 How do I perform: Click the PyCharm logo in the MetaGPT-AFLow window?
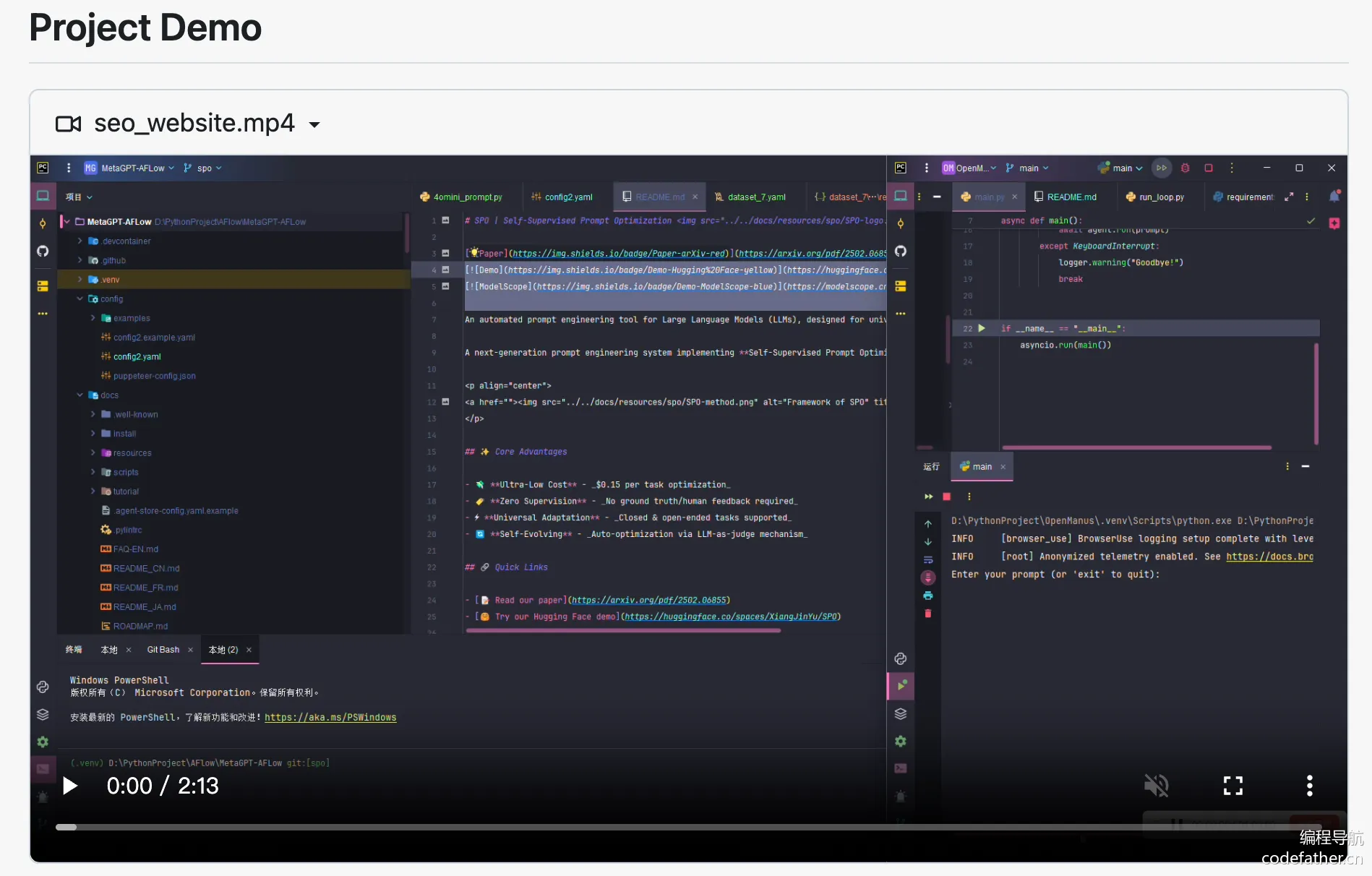[43, 168]
